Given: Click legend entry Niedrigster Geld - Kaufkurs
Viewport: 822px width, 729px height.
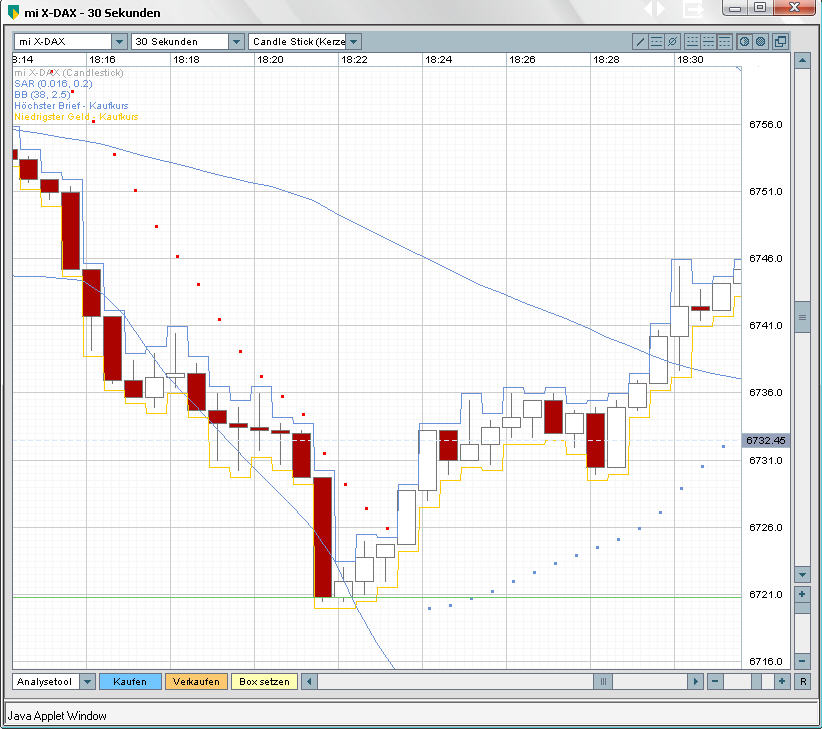Looking at the screenshot, I should 76,116.
